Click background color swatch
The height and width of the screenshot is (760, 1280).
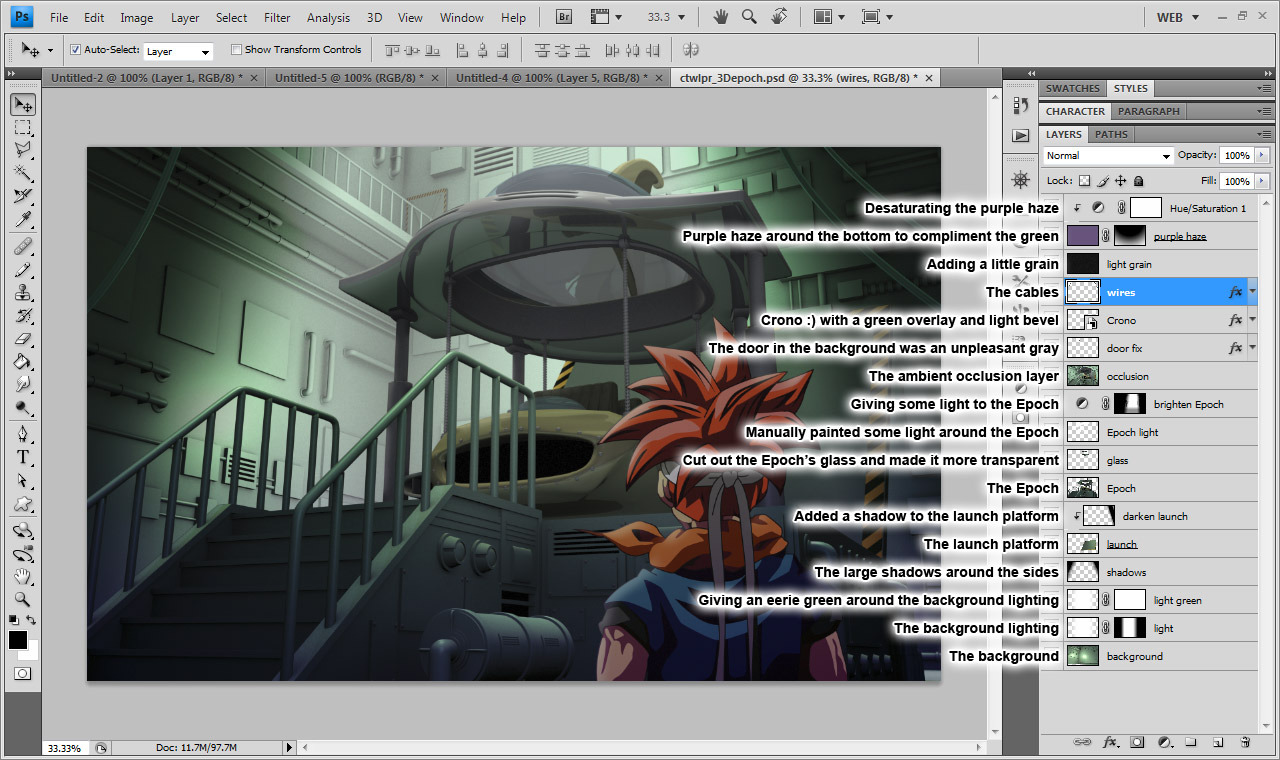point(33,653)
